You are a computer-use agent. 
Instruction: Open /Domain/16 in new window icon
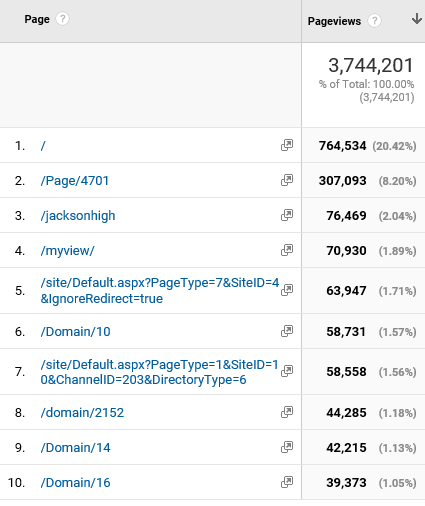pyautogui.click(x=287, y=482)
